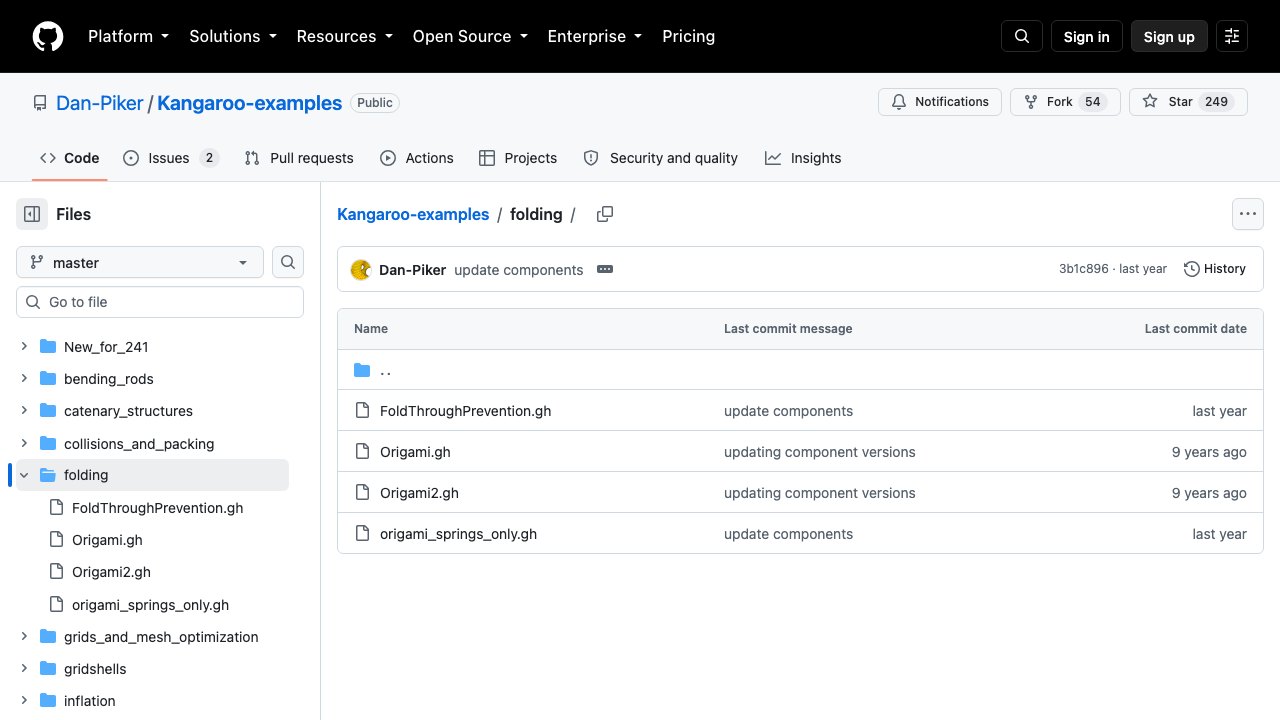Click the open folding folder icon in the tree
1280x720 pixels.
point(47,475)
